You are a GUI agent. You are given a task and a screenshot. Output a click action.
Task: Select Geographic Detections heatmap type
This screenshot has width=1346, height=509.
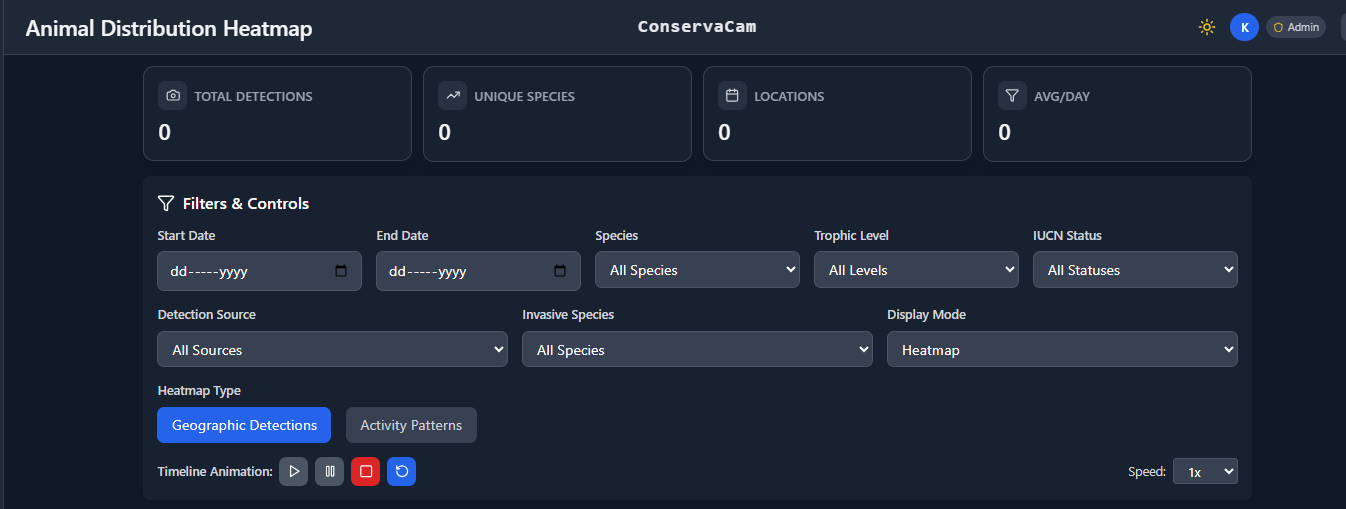click(244, 425)
